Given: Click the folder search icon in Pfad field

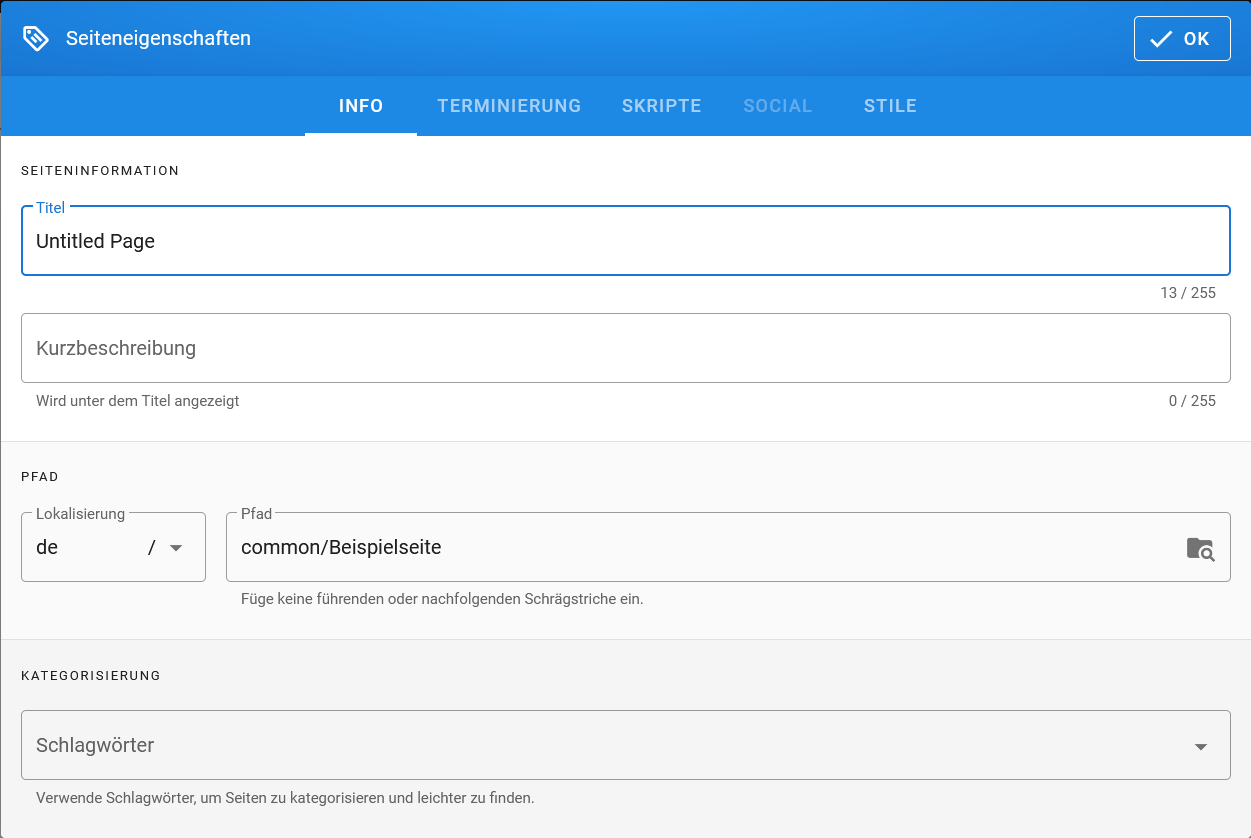Looking at the screenshot, I should click(x=1200, y=548).
